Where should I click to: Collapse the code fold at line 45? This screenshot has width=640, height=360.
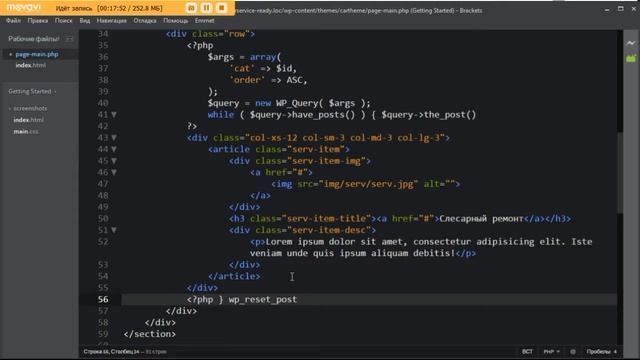pos(114,161)
